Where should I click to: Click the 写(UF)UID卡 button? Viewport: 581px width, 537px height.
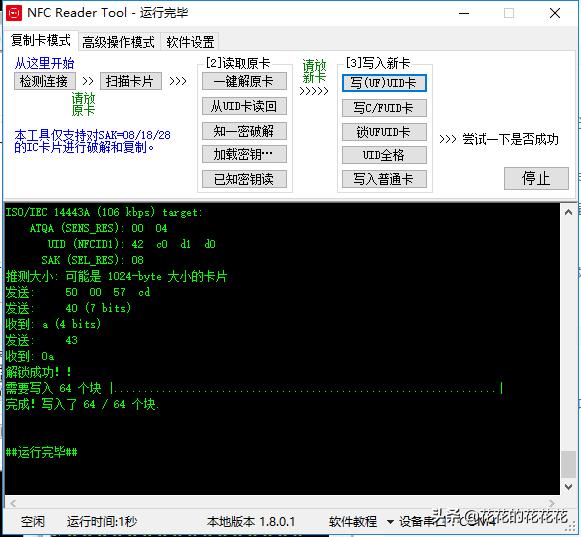coord(384,83)
